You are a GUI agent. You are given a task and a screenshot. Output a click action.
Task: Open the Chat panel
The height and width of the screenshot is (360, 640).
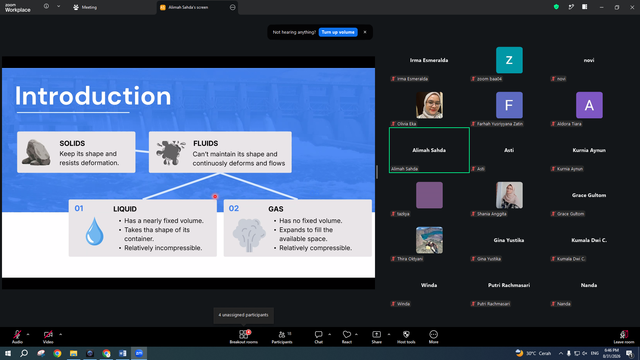pyautogui.click(x=318, y=337)
